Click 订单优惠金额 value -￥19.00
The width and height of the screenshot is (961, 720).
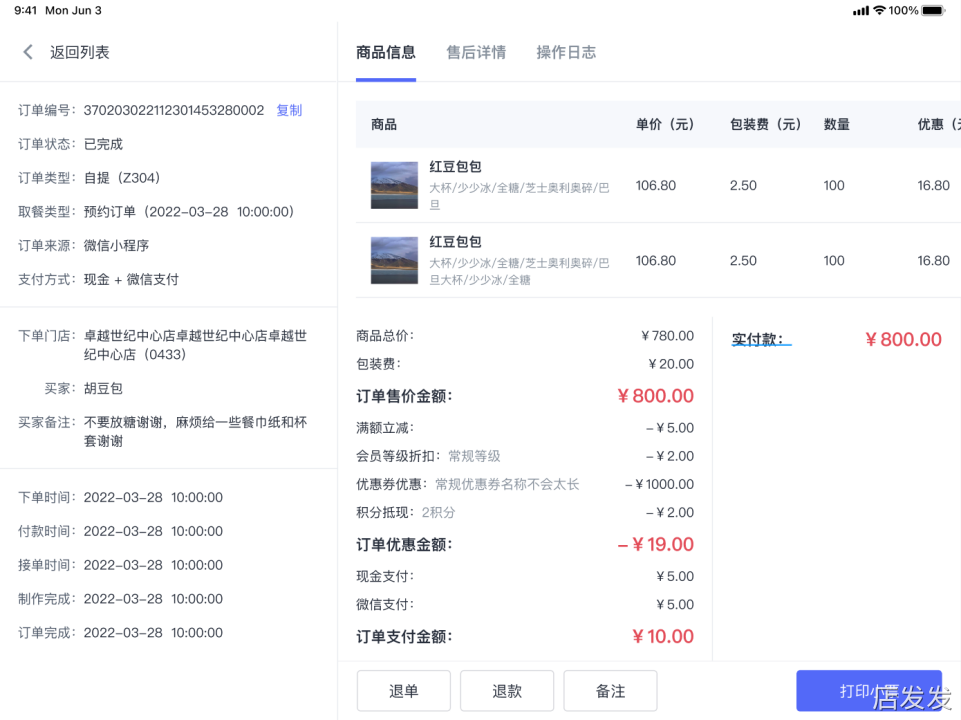click(x=656, y=544)
